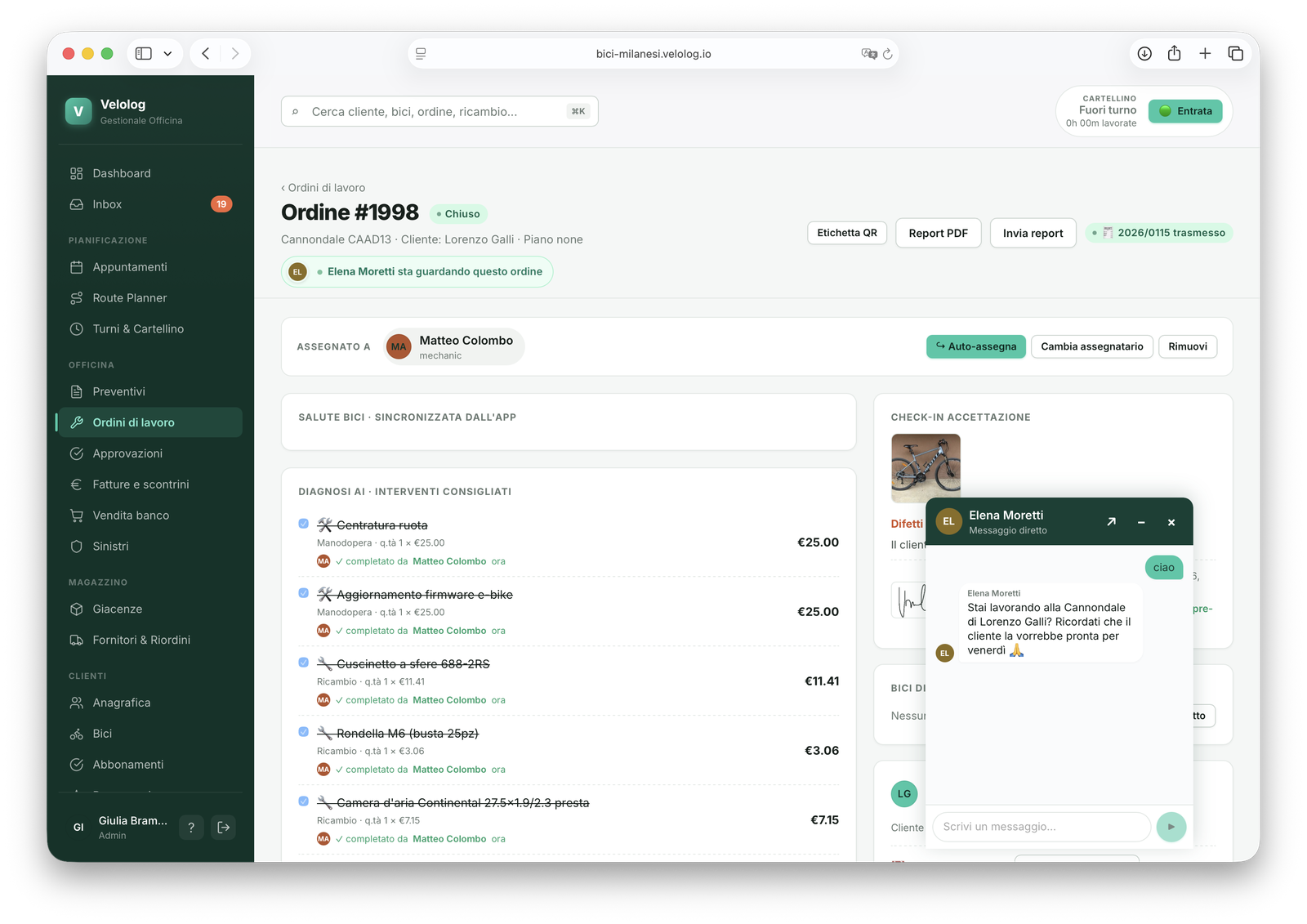Focus the Cerca cliente search field
This screenshot has height=924, width=1307.
point(439,112)
